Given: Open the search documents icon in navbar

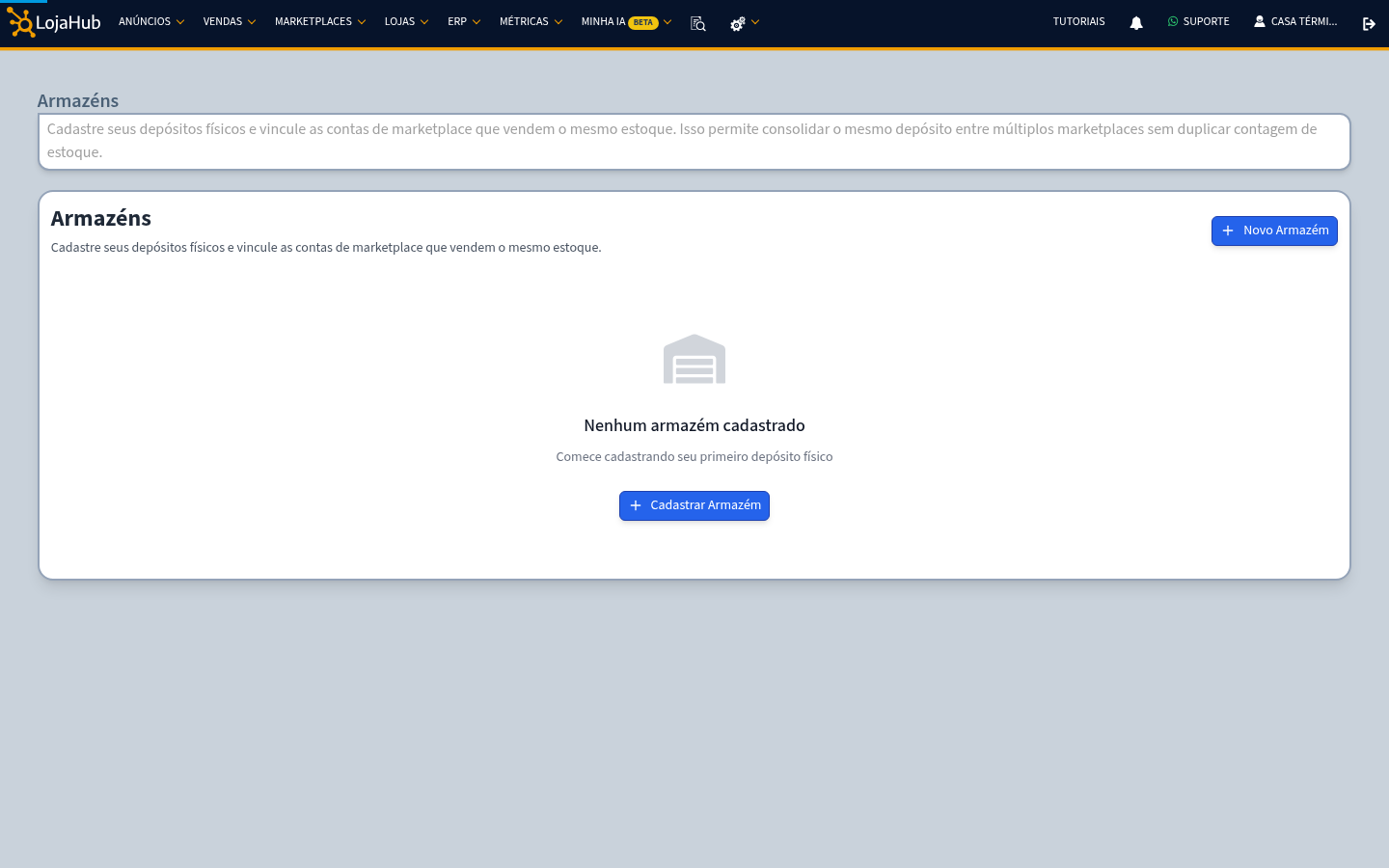Looking at the screenshot, I should pos(698,23).
